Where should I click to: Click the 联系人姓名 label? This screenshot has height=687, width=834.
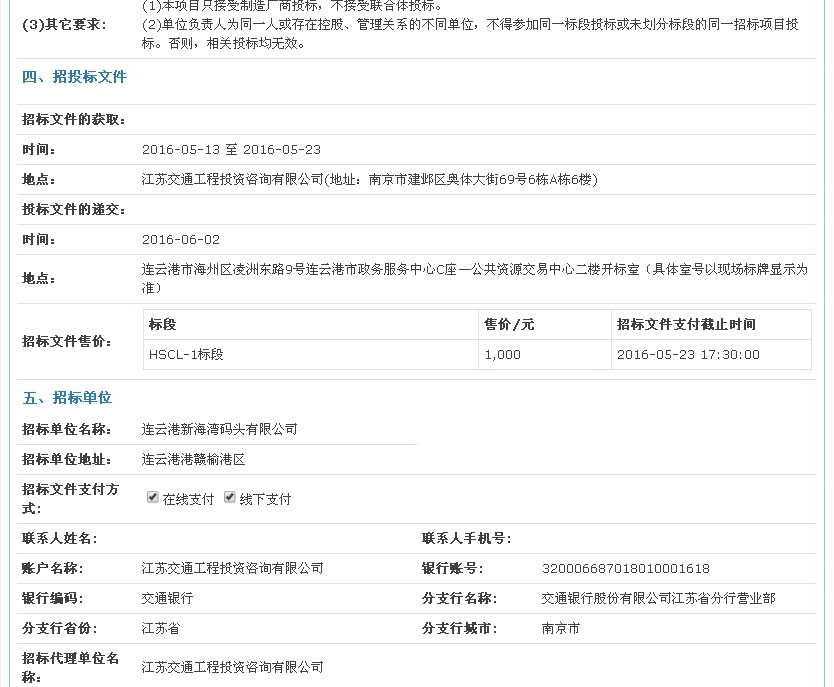tap(60, 539)
